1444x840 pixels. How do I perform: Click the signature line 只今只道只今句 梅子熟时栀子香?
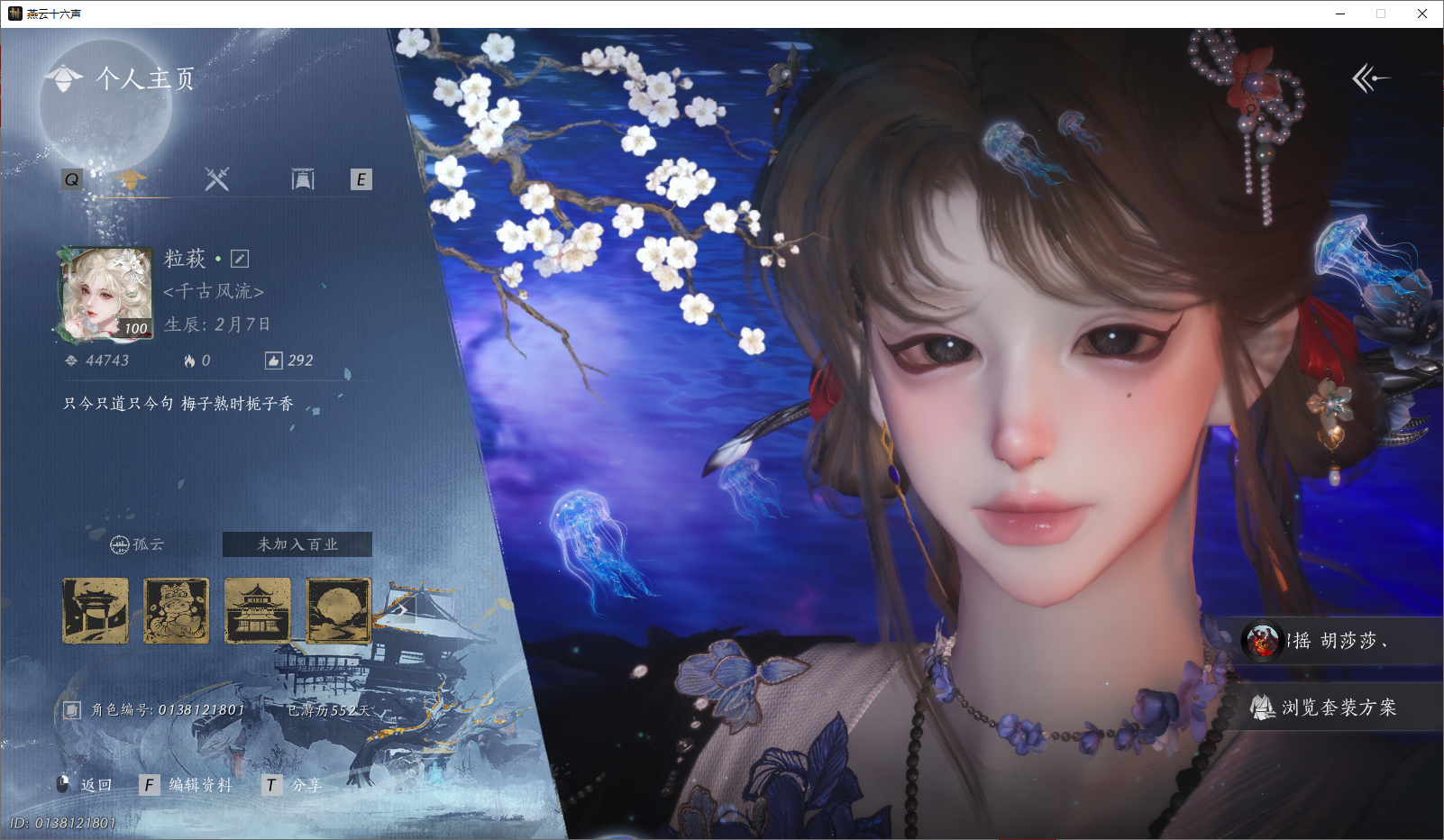tap(178, 404)
